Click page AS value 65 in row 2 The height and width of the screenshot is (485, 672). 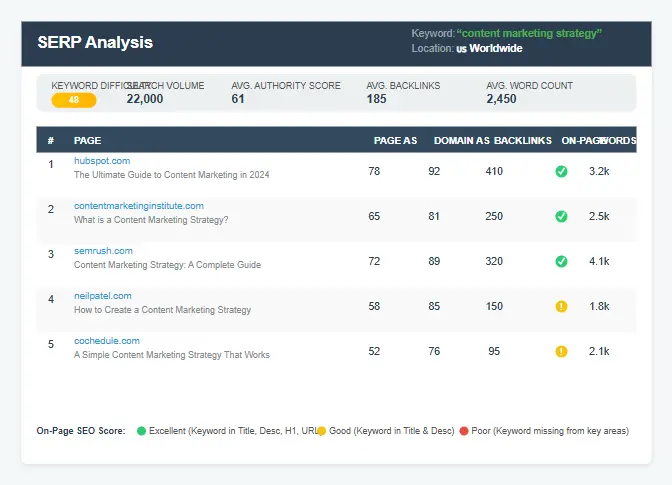[x=374, y=216]
